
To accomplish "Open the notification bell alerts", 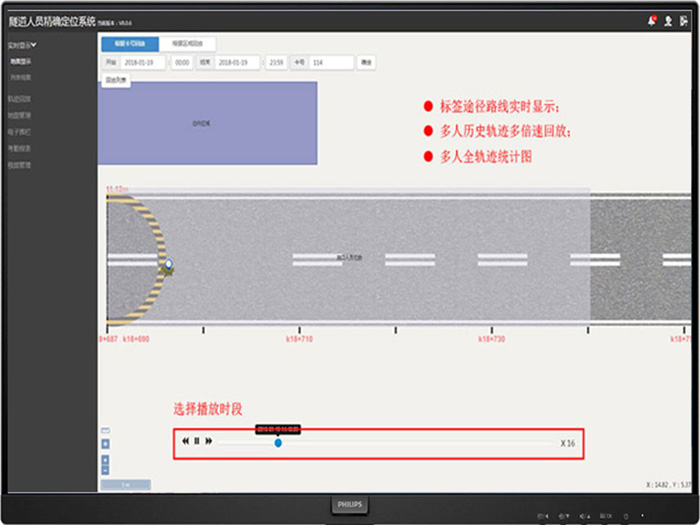I will tap(652, 20).
